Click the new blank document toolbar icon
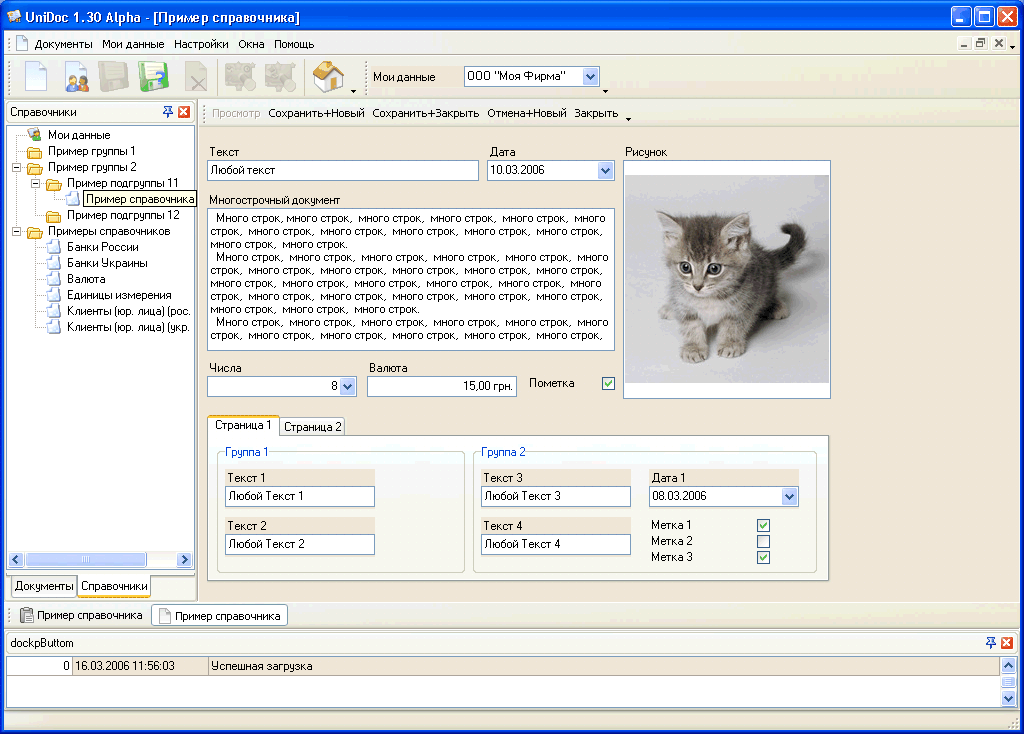 tap(36, 77)
